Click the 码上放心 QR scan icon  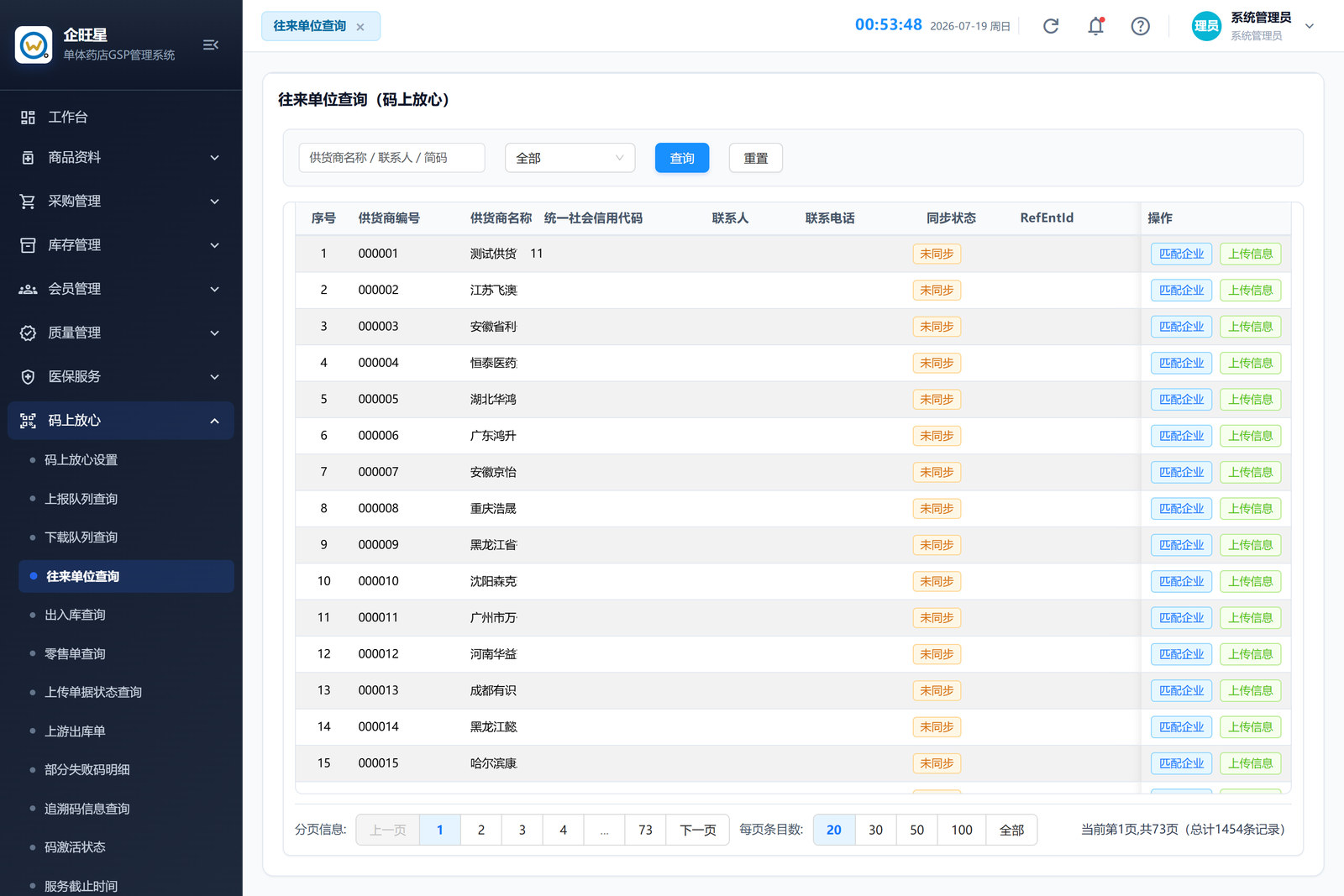pos(28,421)
